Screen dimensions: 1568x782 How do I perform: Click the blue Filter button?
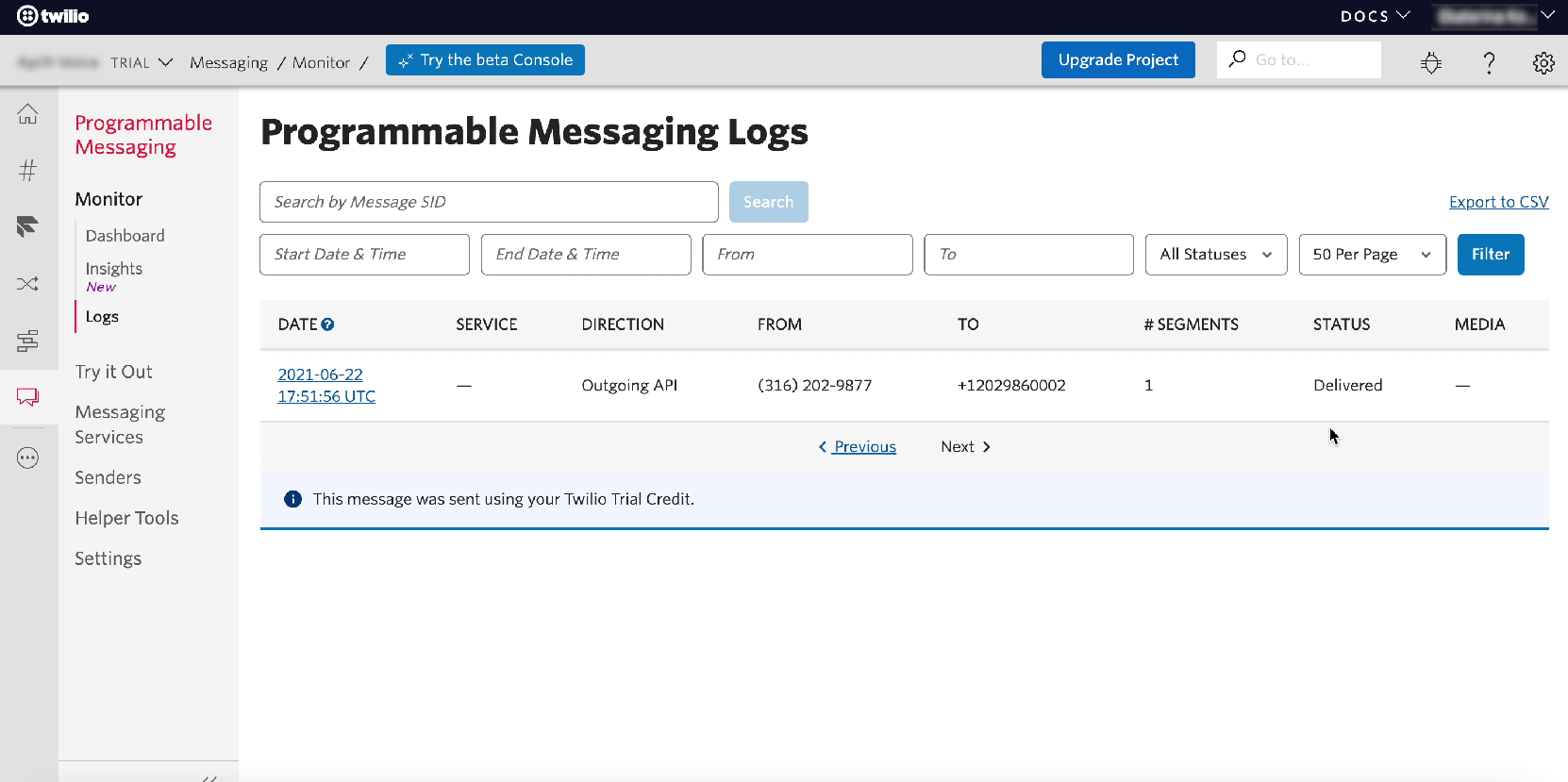coord(1491,255)
